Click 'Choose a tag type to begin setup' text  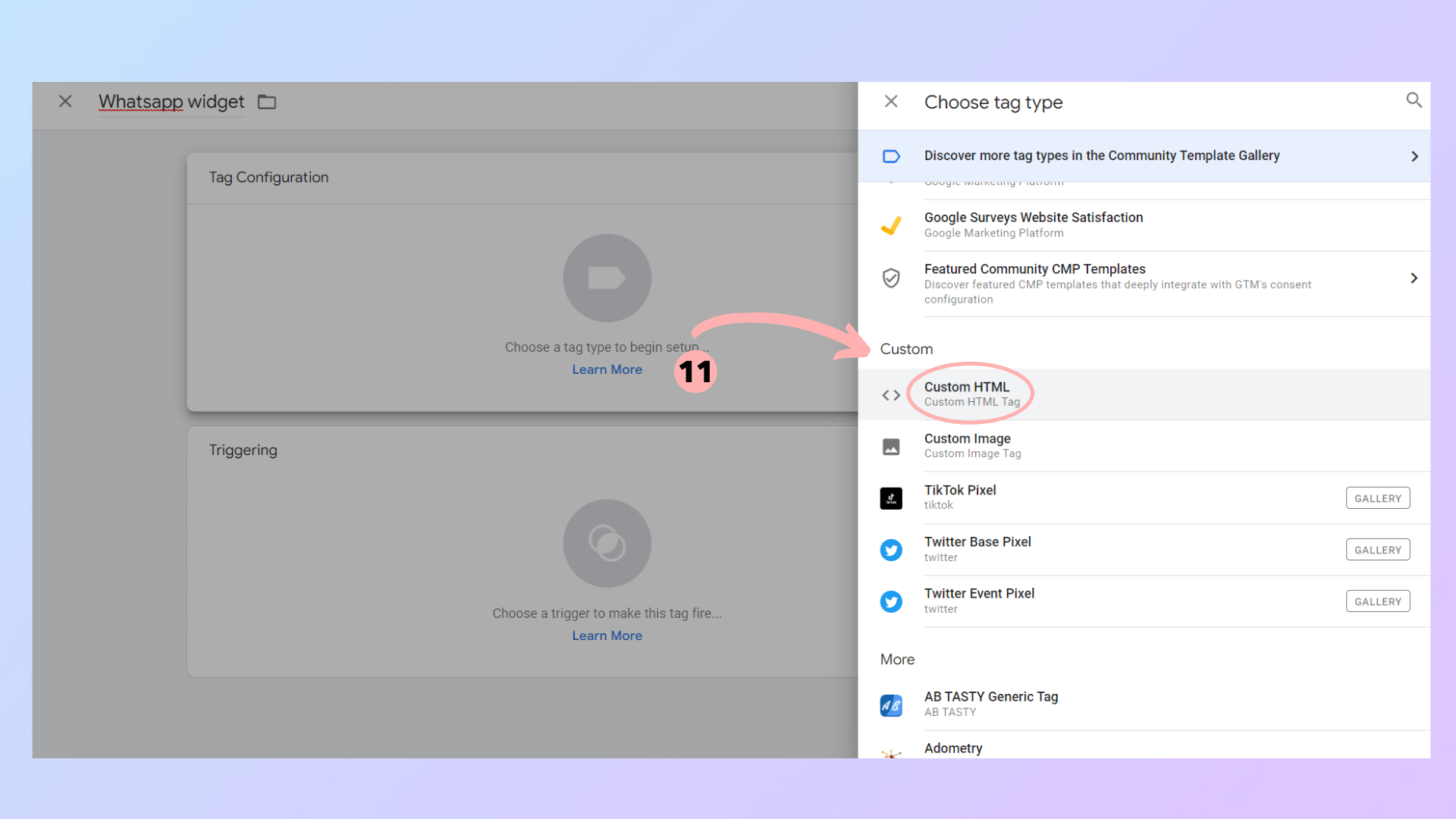tap(607, 347)
